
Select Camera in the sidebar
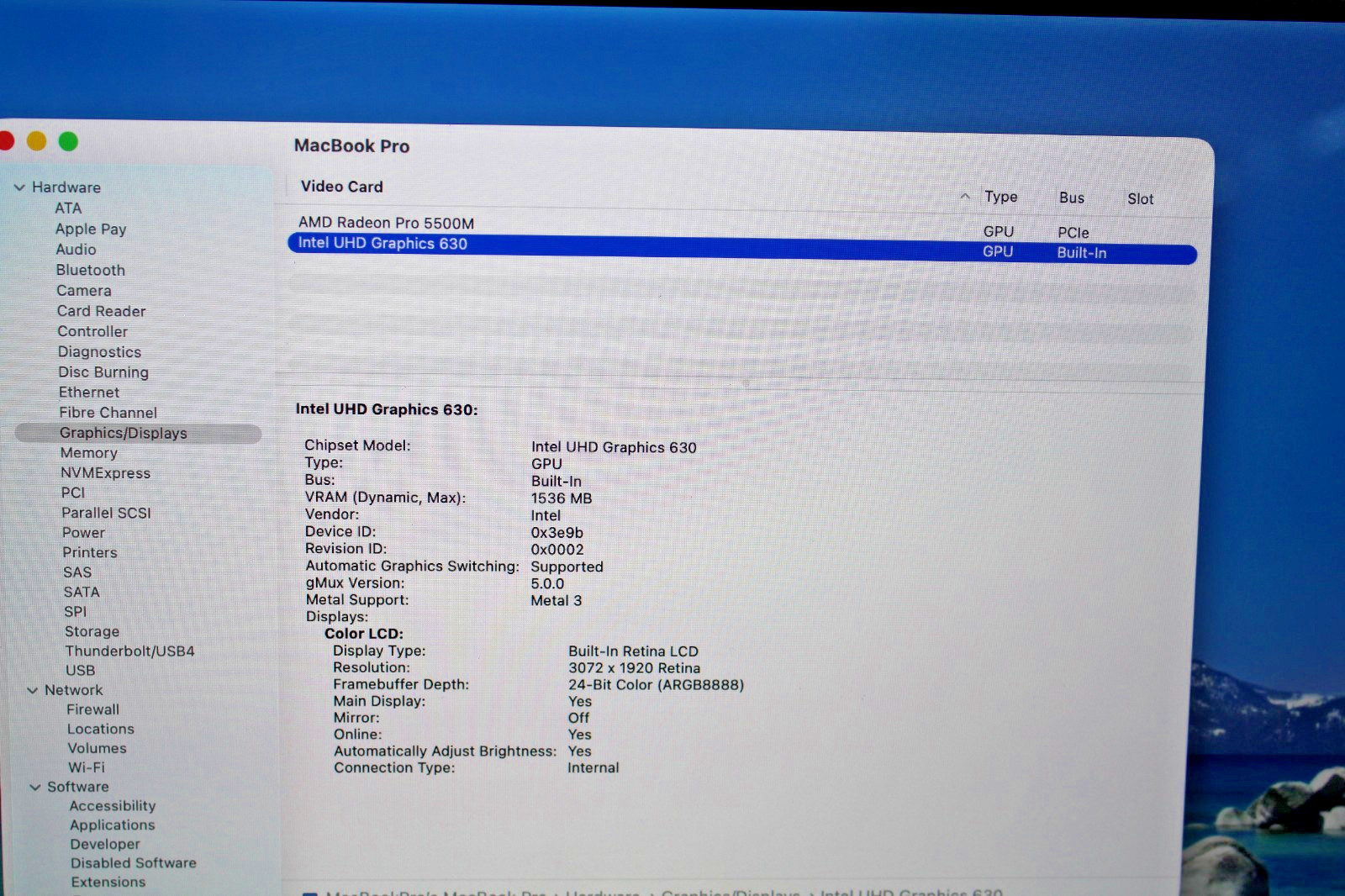coord(84,291)
